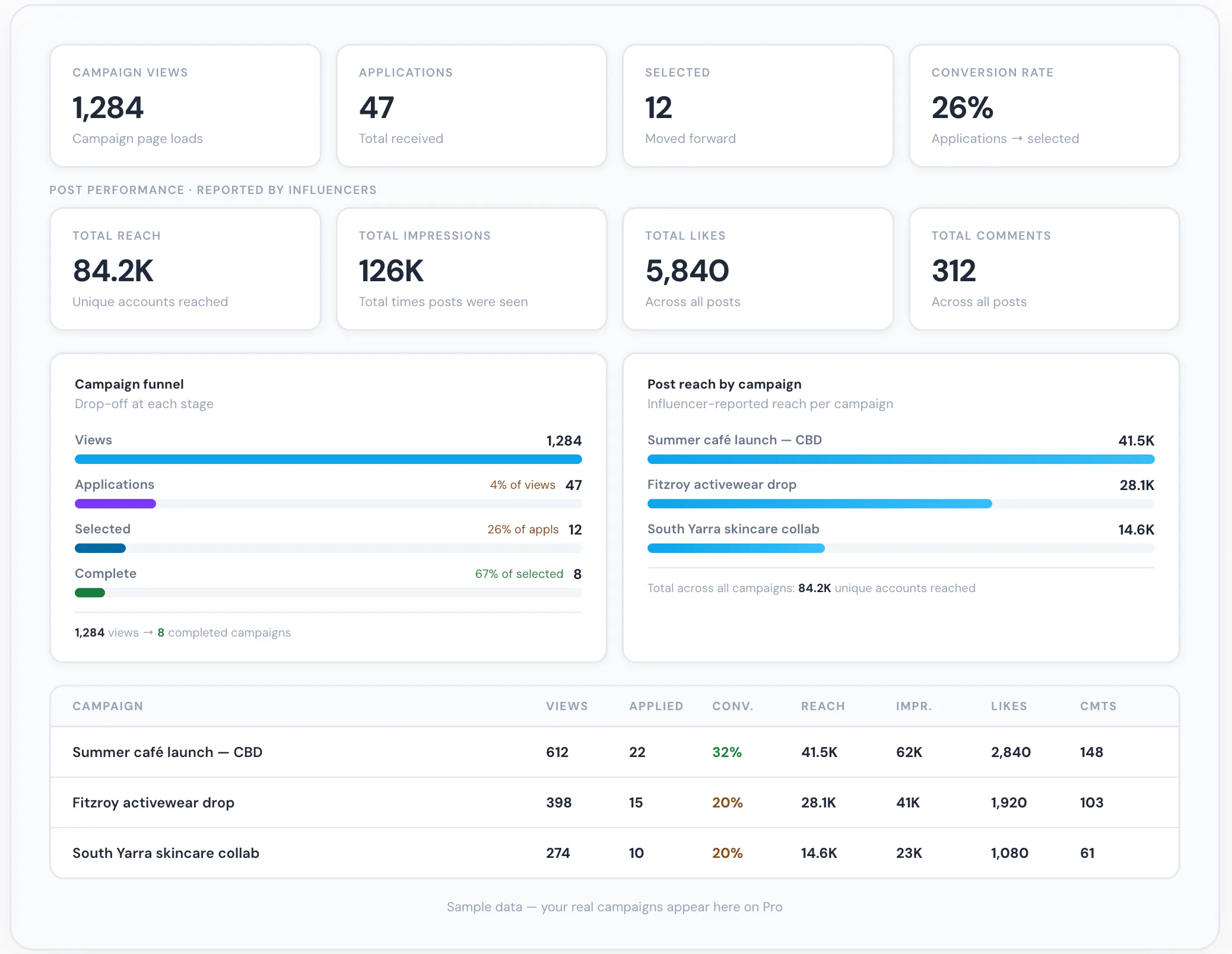Click the "26% of apps" funnel label
The image size is (1232, 954).
click(523, 529)
